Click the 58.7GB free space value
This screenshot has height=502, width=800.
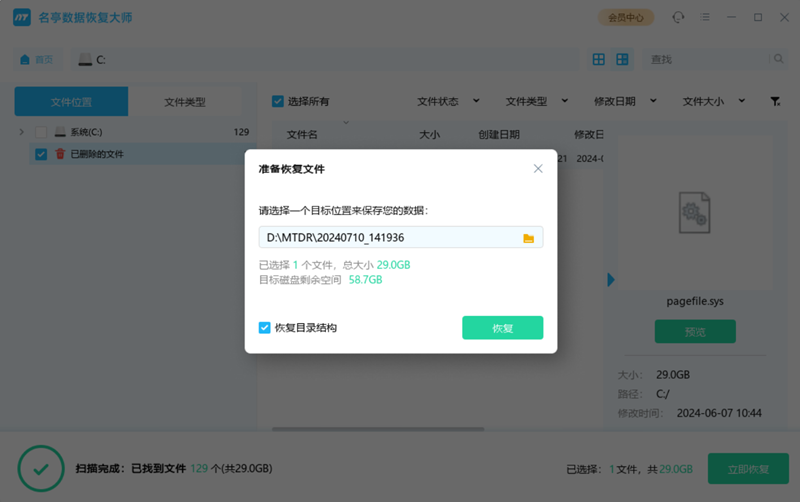[365, 280]
